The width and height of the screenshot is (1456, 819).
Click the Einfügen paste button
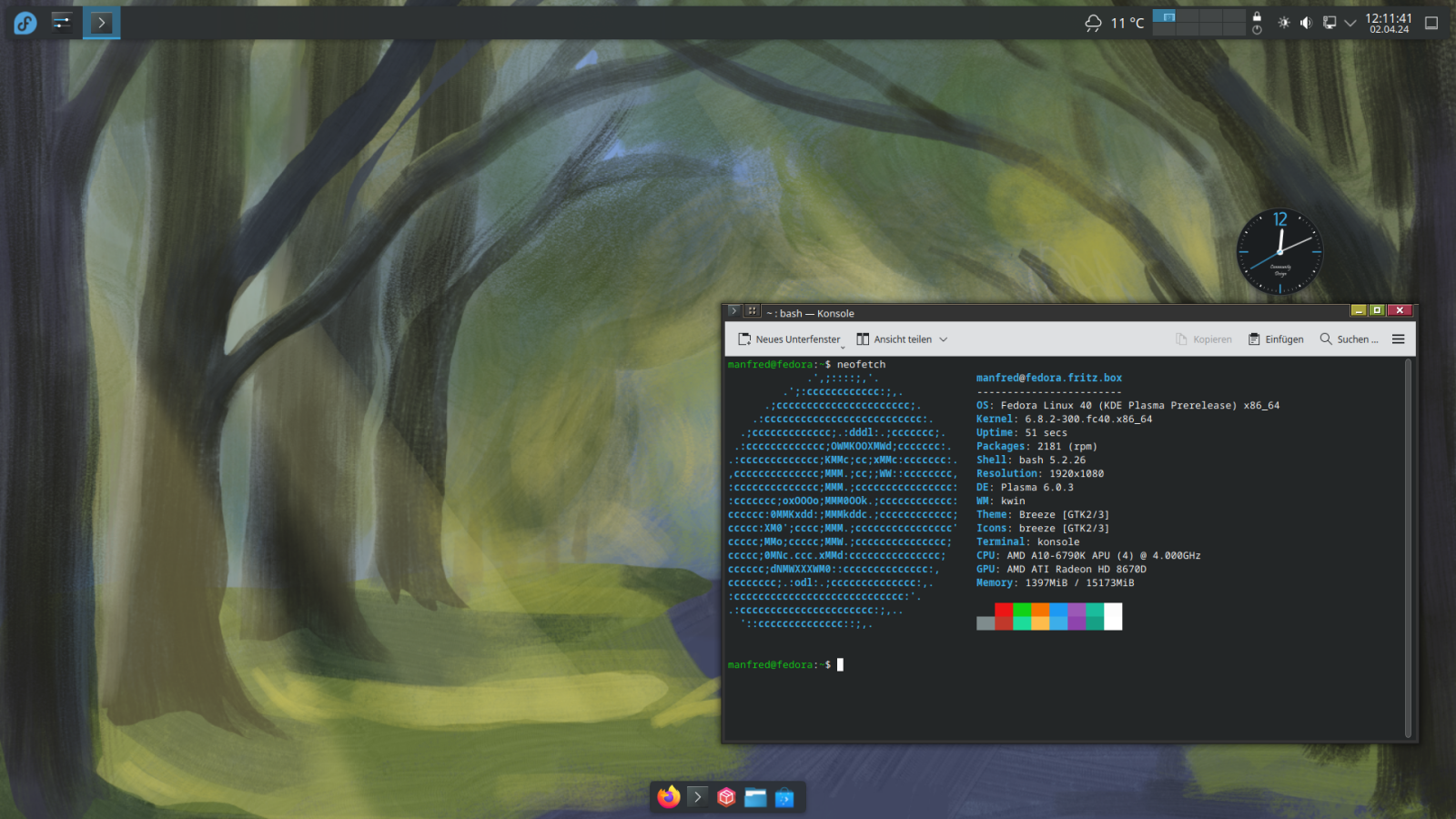pyautogui.click(x=1276, y=339)
